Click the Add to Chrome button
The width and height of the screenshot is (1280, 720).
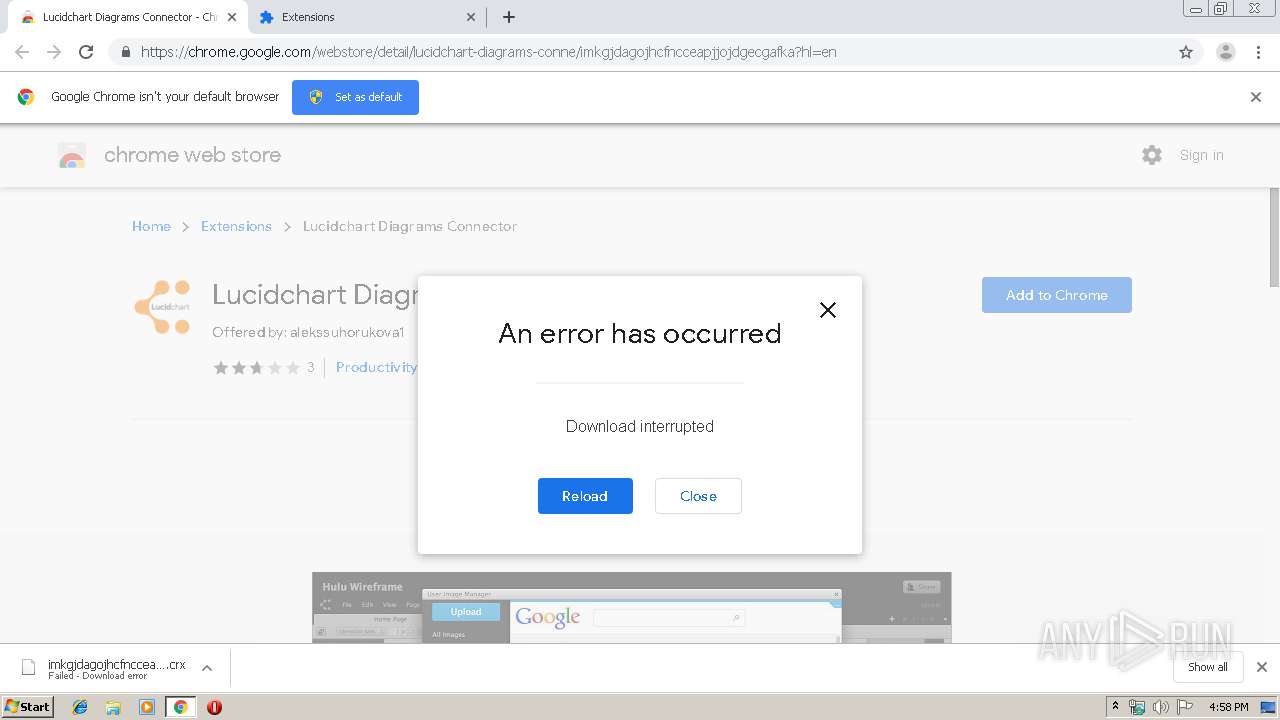pyautogui.click(x=1057, y=295)
